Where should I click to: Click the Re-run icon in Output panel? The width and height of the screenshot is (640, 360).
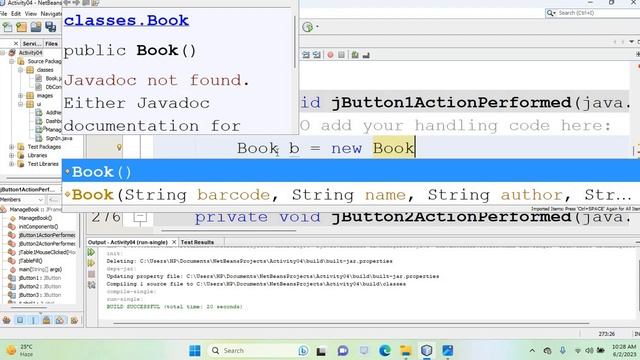coord(91,252)
